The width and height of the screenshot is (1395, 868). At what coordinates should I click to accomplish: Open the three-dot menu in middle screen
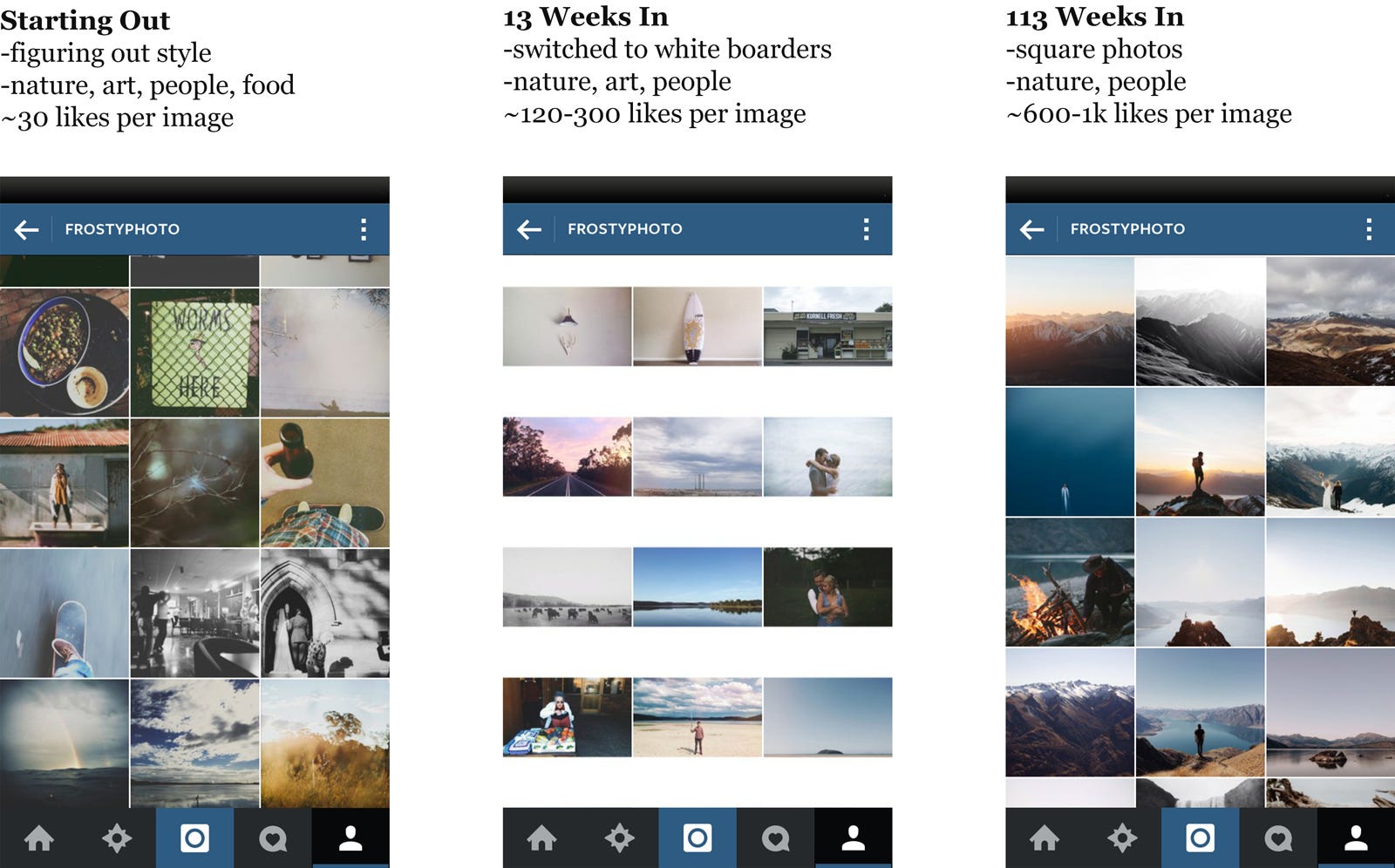point(866,229)
